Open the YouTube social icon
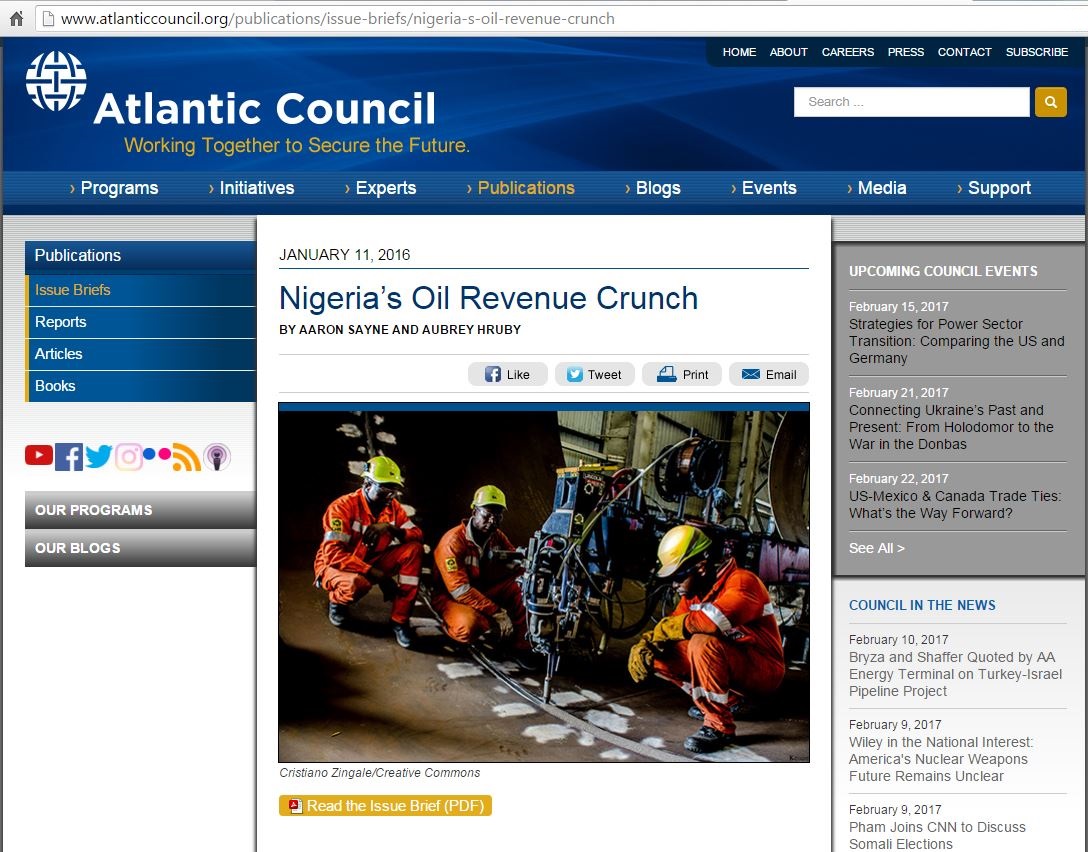The image size is (1088, 852). pos(39,455)
